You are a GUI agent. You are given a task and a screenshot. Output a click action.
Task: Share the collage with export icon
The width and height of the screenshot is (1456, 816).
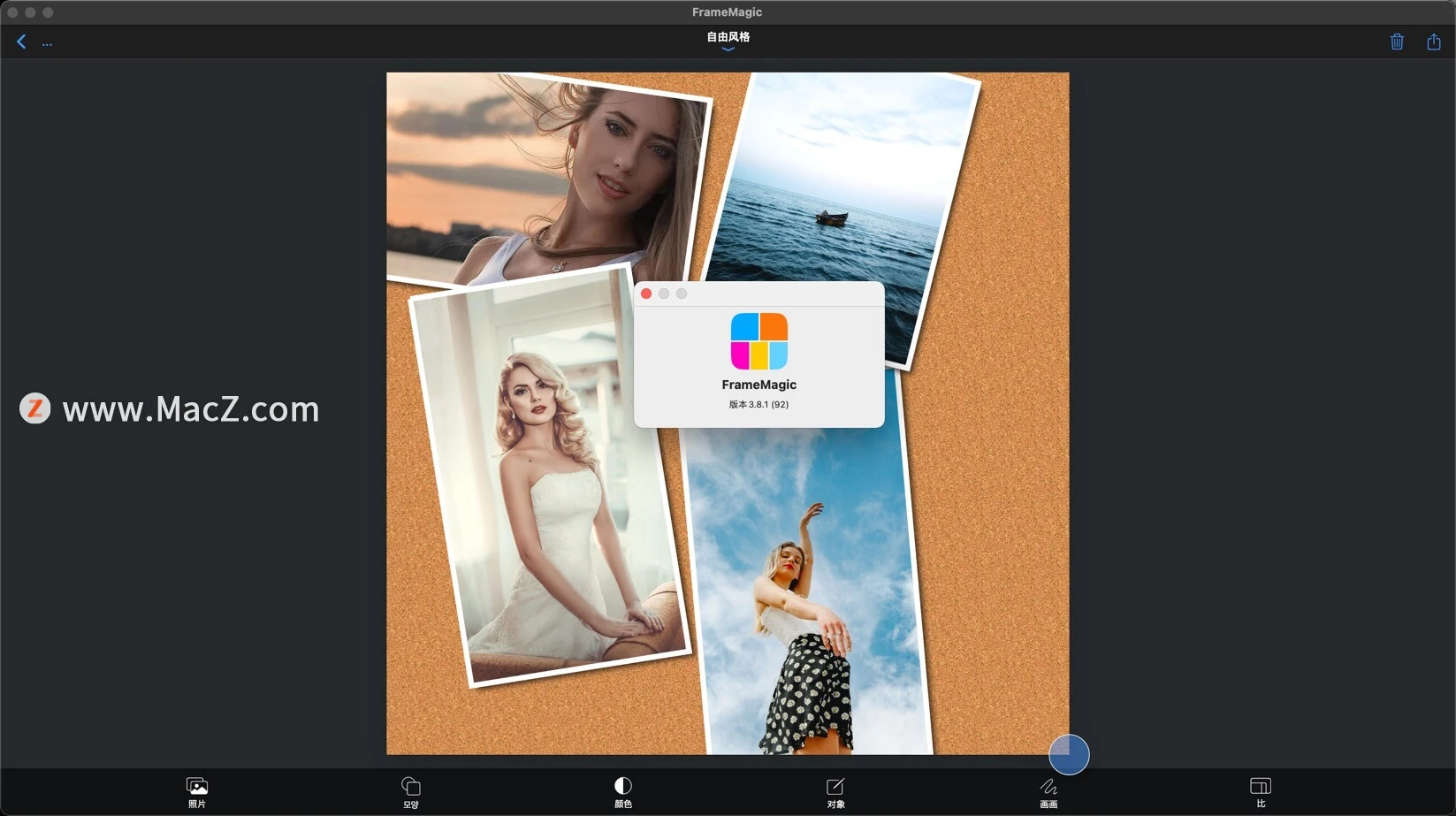click(x=1434, y=42)
